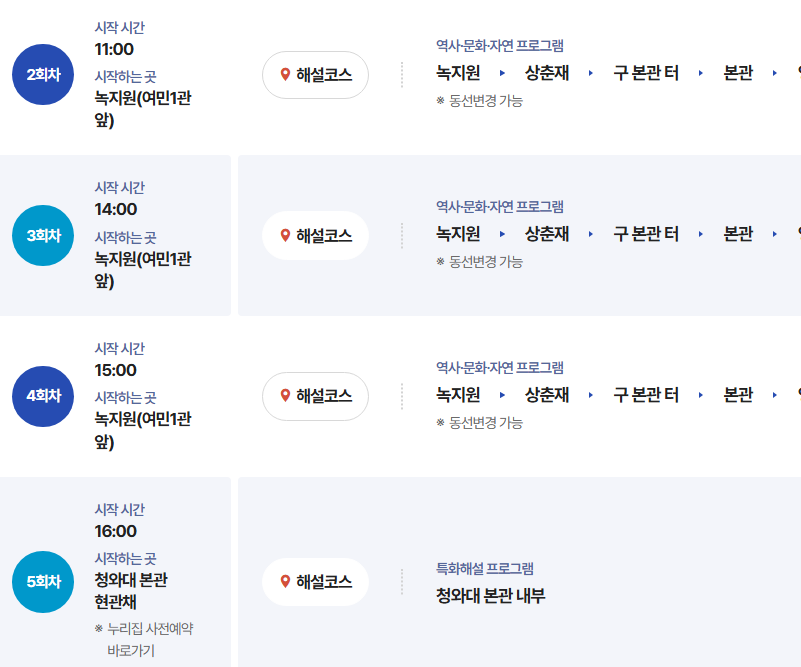
Task: Expand the arrow before 구 본관 터 in 14:00 route
Action: coord(593,235)
